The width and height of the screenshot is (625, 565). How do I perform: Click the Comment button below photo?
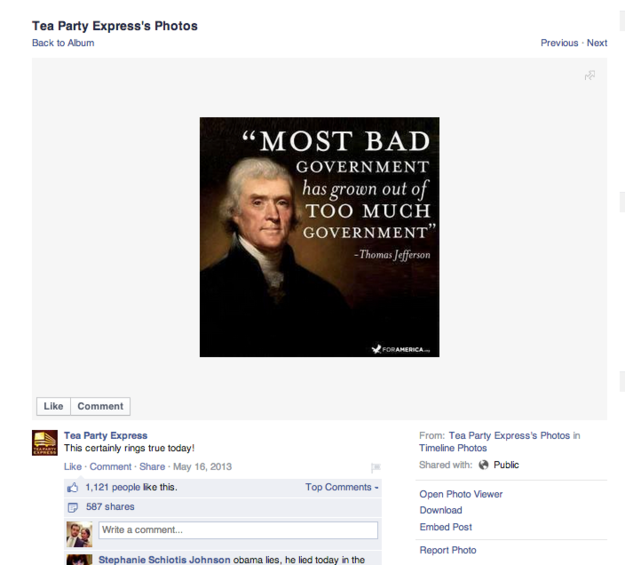(x=100, y=406)
